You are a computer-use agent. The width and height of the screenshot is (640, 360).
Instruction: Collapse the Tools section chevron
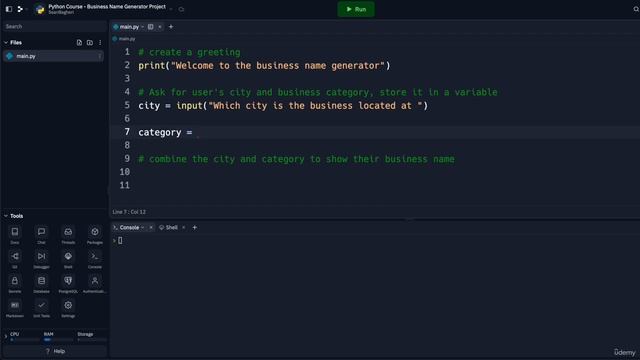[x=6, y=216]
